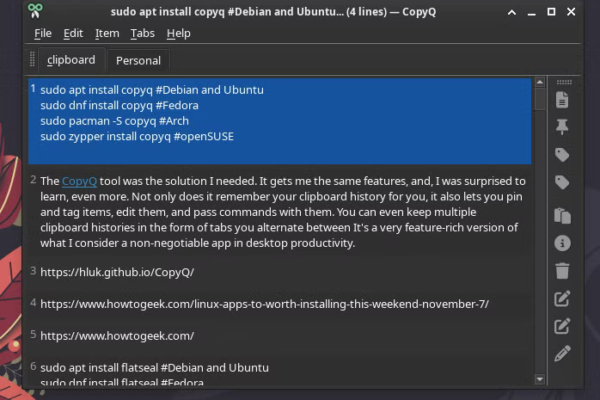600x400 pixels.
Task: Click the pencil icon in the sidebar
Action: (562, 352)
